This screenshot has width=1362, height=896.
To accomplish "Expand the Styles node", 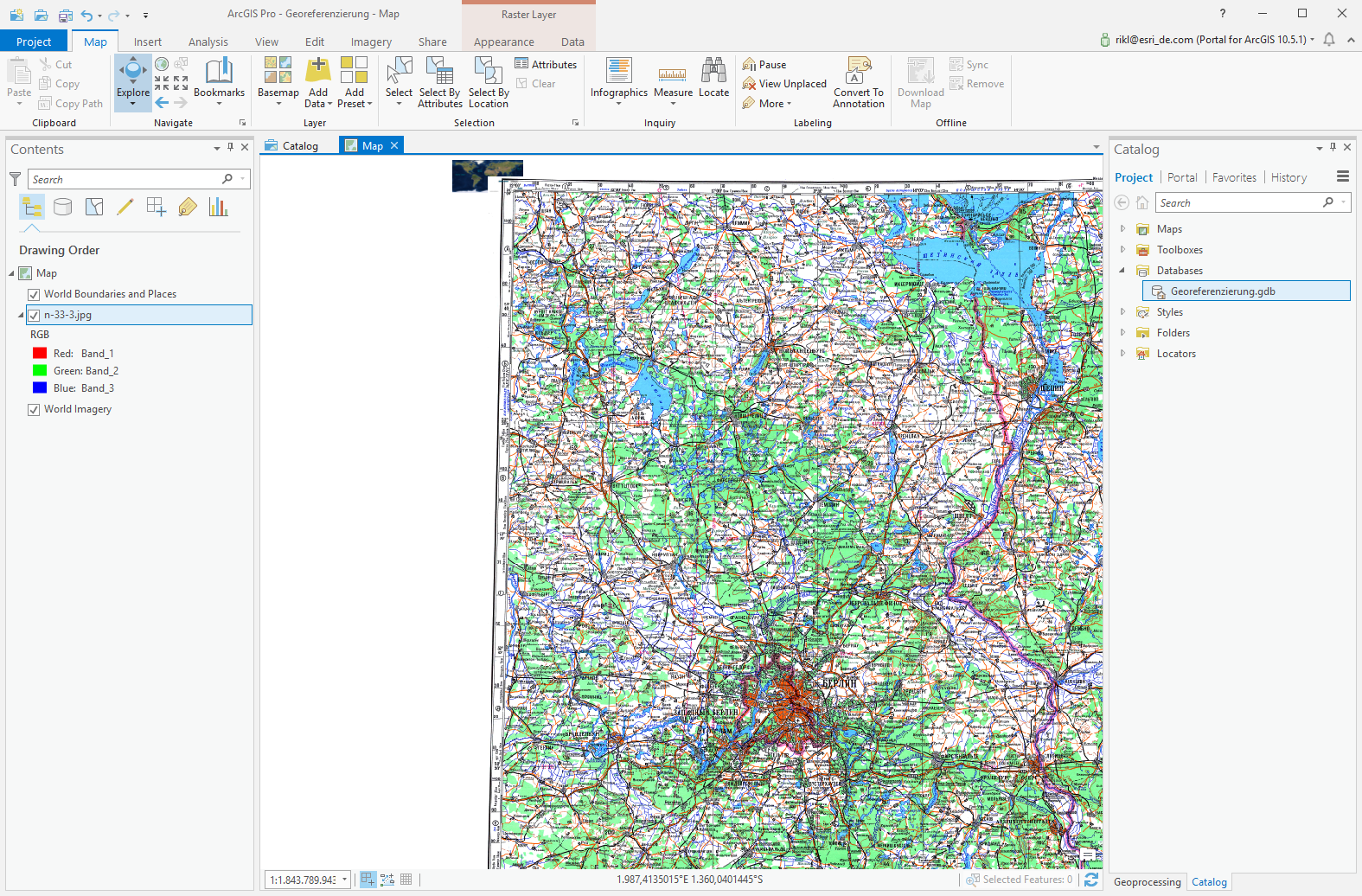I will [1122, 312].
